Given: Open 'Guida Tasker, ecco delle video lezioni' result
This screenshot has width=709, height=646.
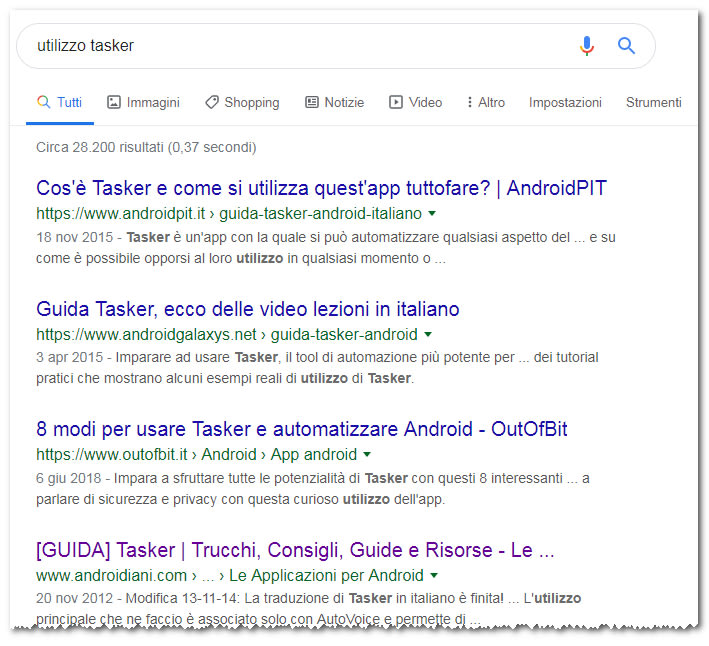Looking at the screenshot, I should (248, 309).
